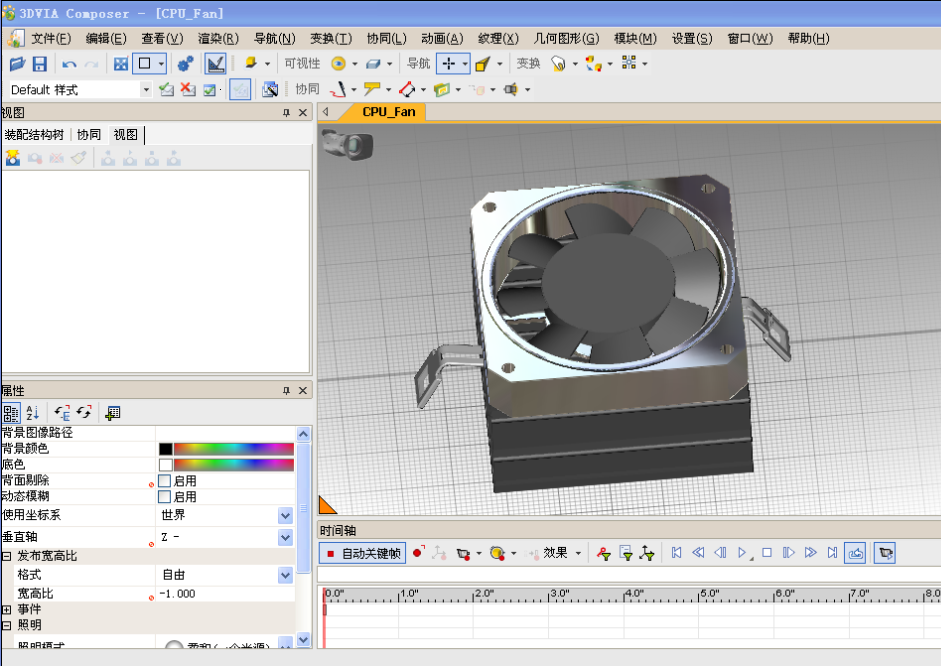Click the create view icon in the 视图 panel

point(13,158)
